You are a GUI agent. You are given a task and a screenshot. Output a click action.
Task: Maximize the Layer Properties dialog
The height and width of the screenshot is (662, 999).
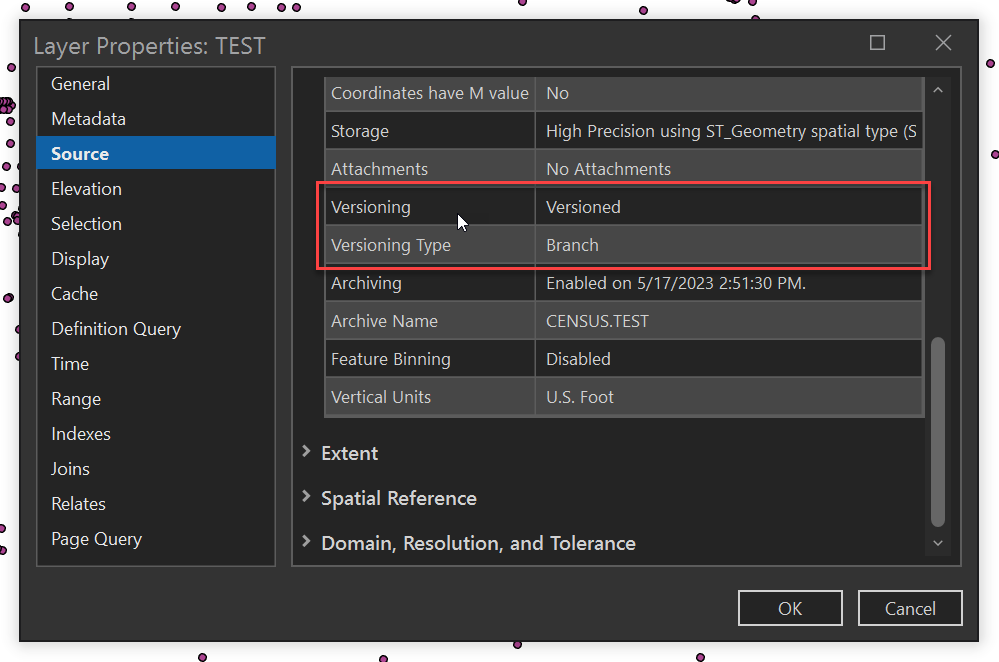coord(877,42)
